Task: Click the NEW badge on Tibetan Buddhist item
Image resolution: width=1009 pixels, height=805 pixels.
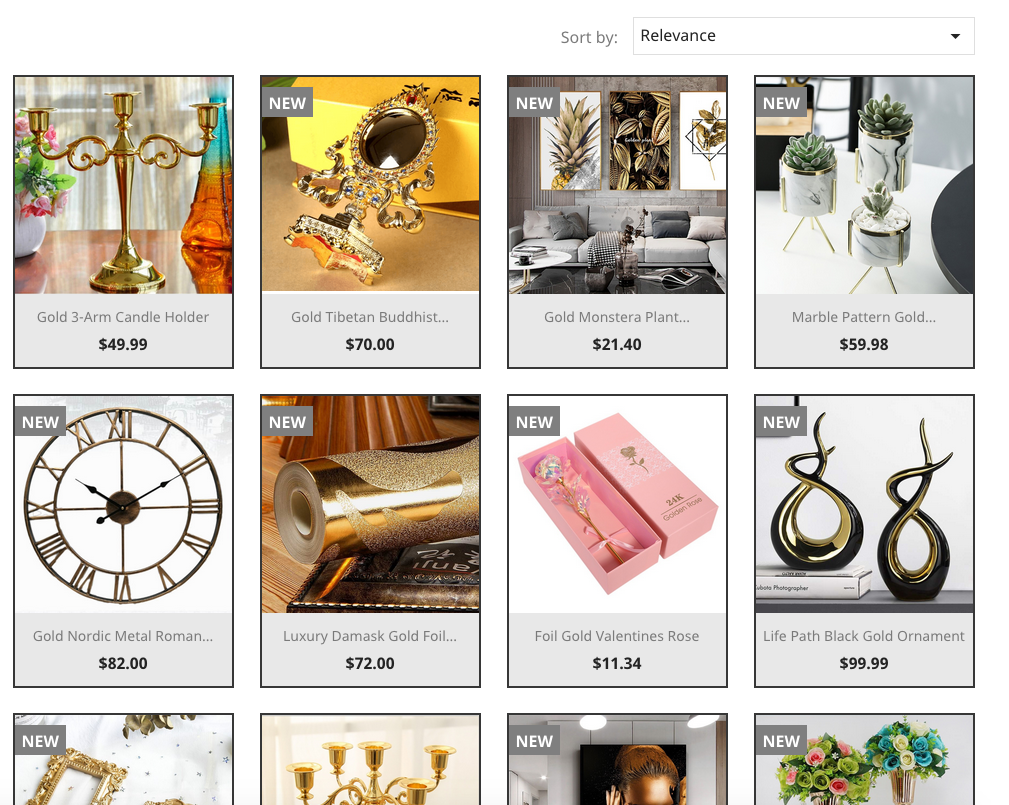Action: pos(287,102)
